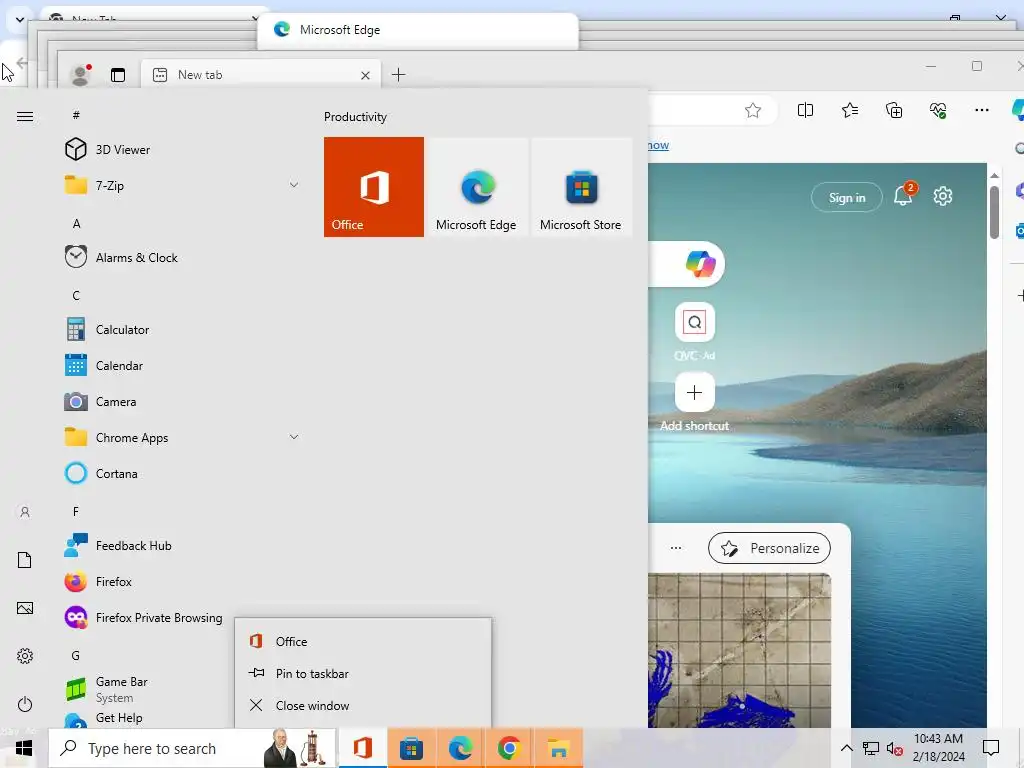Image resolution: width=1024 pixels, height=768 pixels.
Task: Click the taskbar clock showing 10:43 AM
Action: click(938, 748)
